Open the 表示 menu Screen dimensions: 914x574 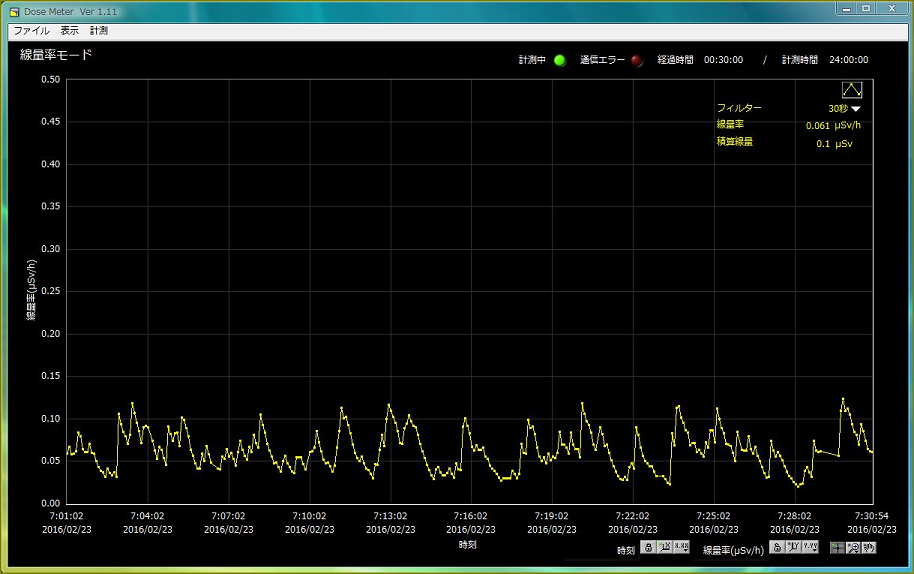click(69, 31)
